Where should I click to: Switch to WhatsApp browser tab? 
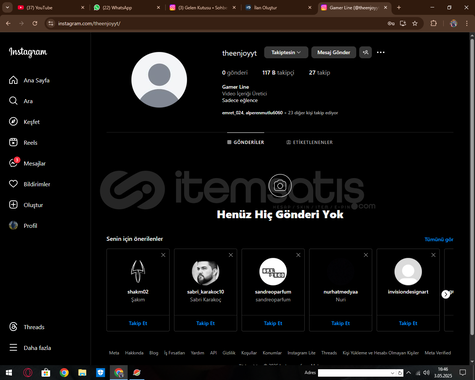coord(127,7)
